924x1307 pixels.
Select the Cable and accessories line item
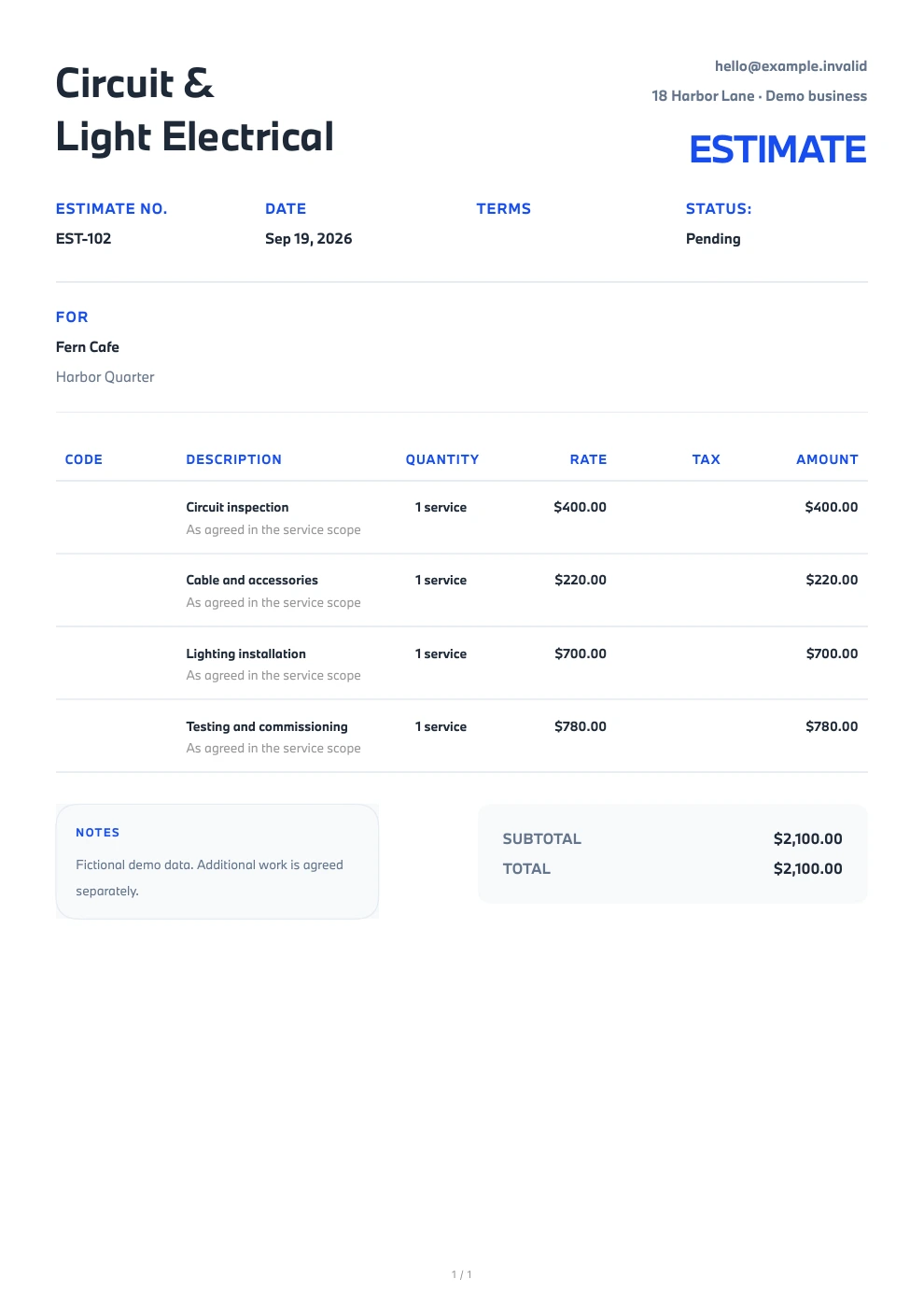click(x=252, y=580)
